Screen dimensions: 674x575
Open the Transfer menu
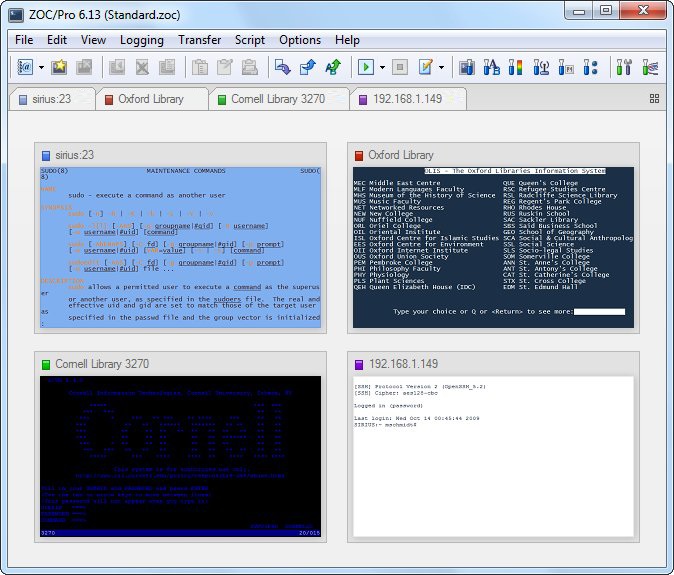(199, 40)
